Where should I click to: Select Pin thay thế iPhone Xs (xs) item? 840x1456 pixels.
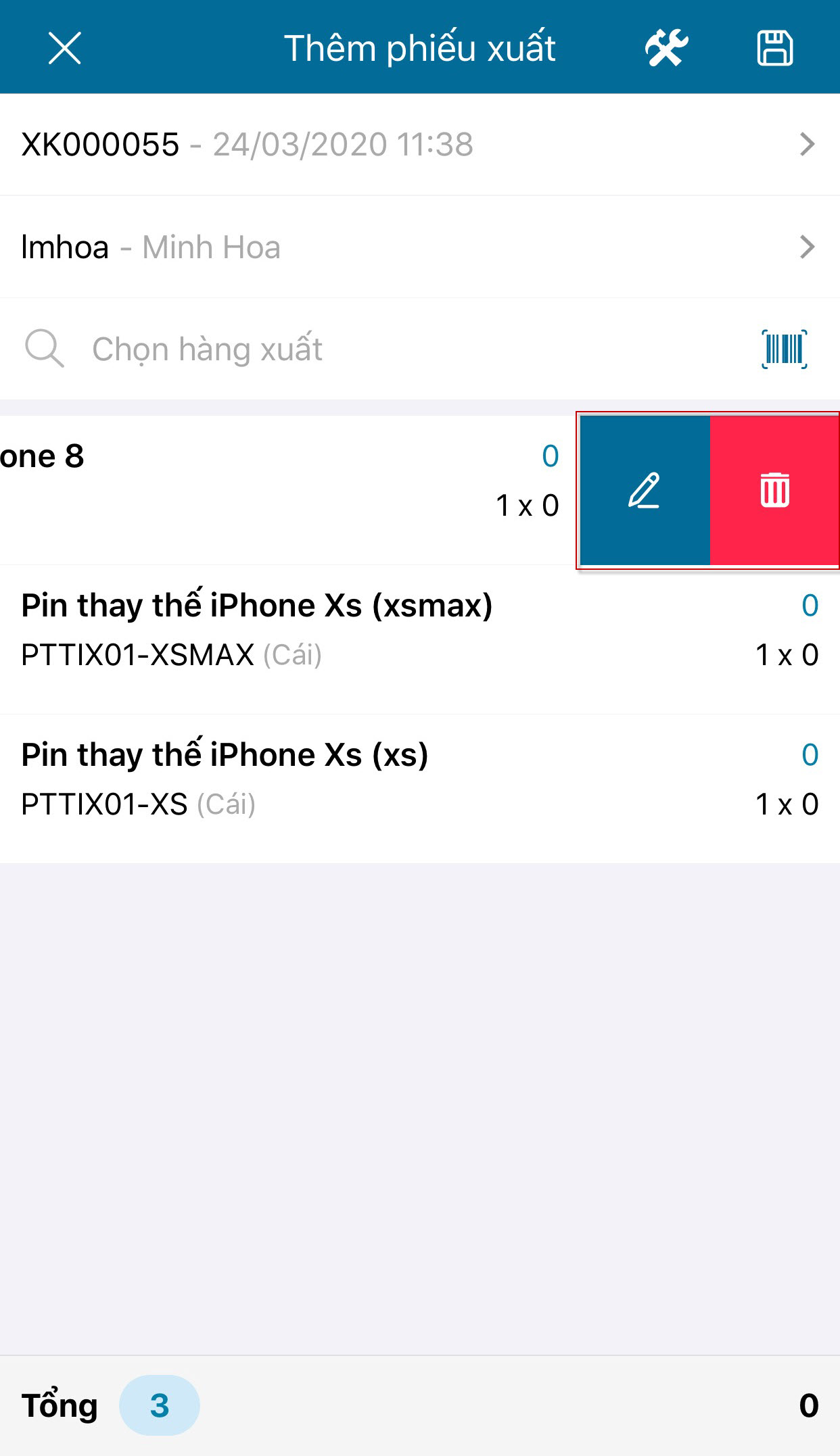[420, 789]
